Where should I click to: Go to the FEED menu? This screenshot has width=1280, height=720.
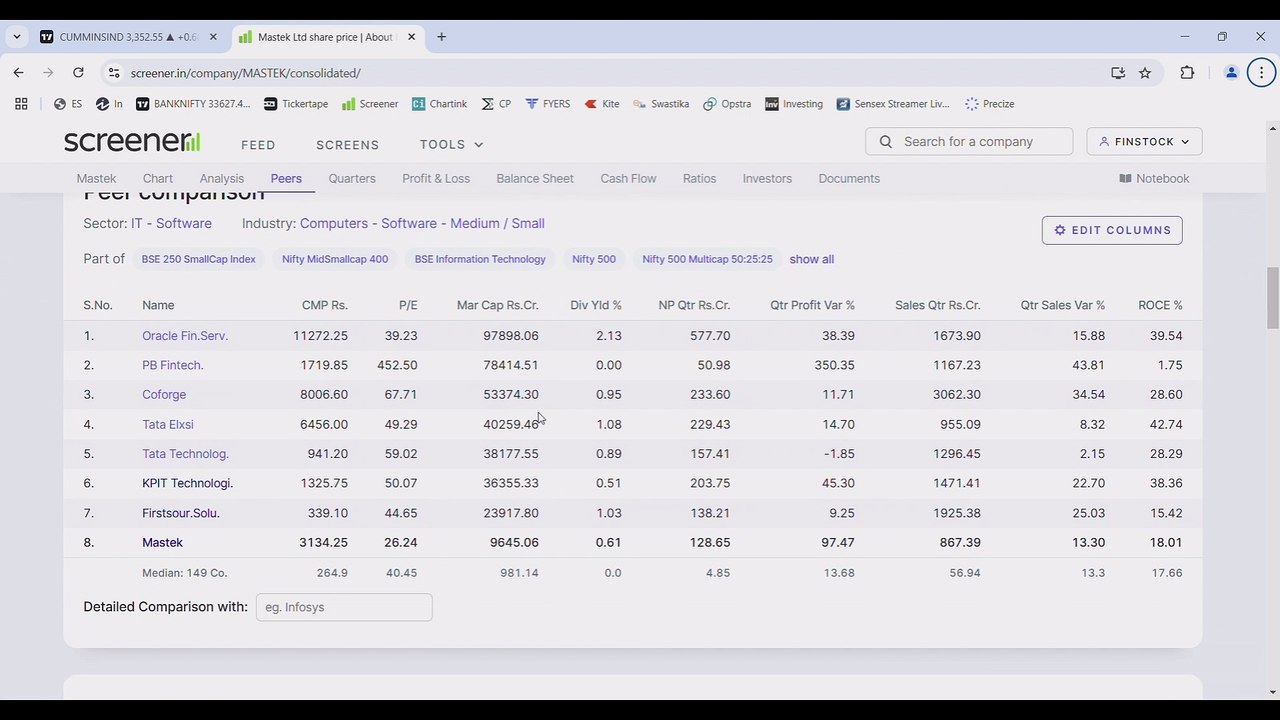coord(258,145)
